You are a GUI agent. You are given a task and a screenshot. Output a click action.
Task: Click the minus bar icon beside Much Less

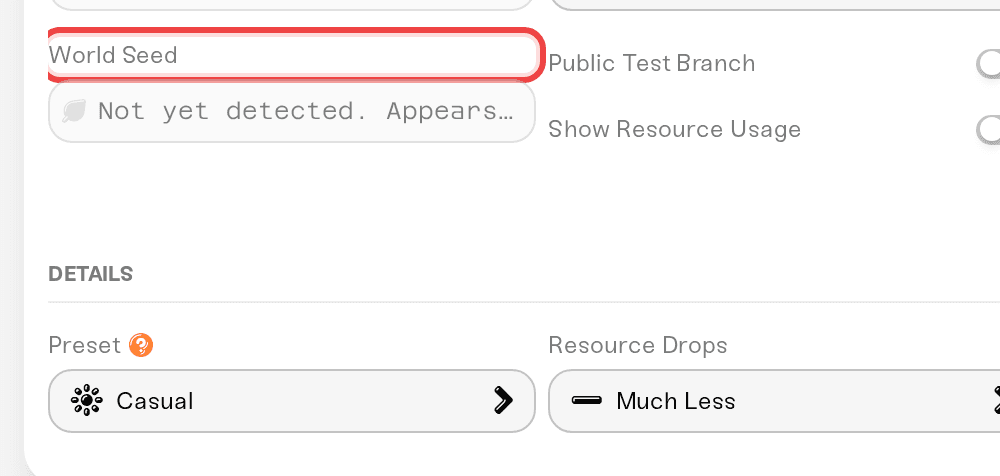[x=587, y=401]
